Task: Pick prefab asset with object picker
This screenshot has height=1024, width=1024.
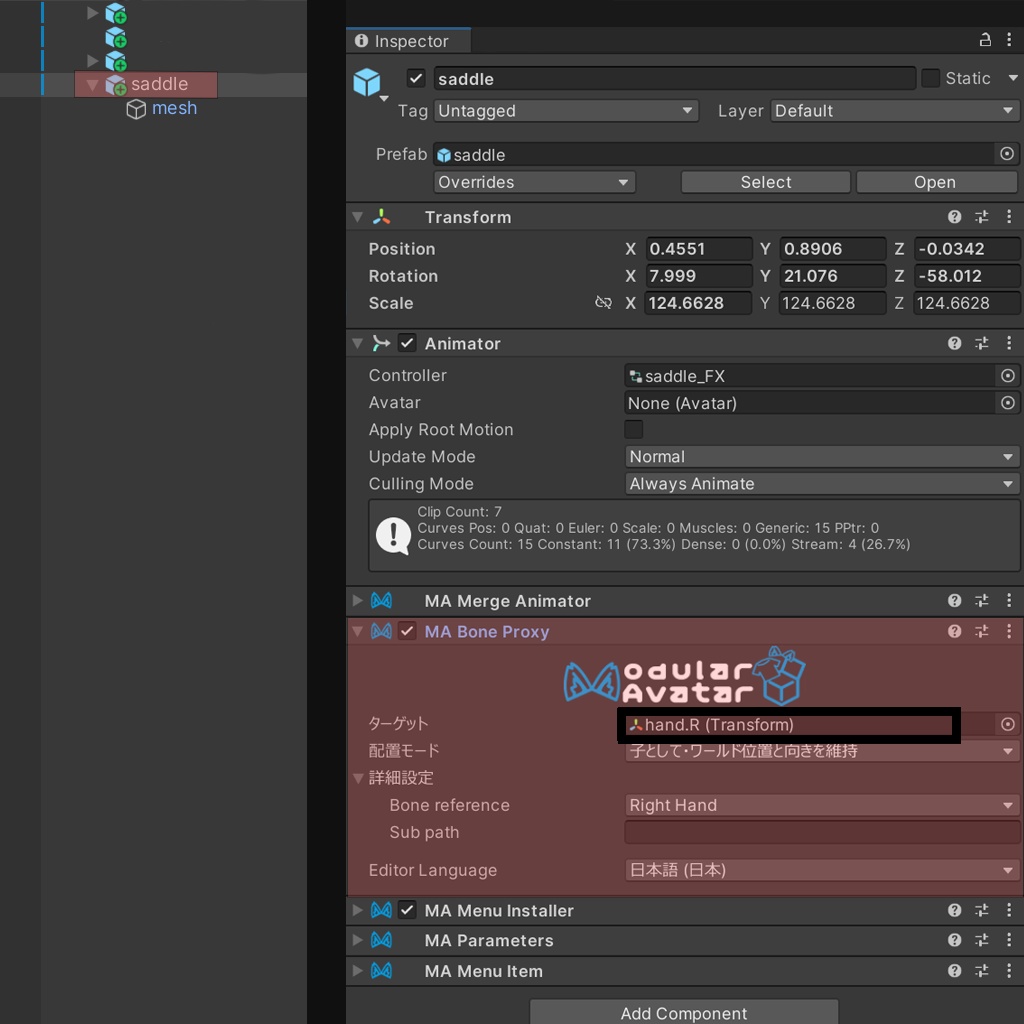Action: click(x=1007, y=154)
